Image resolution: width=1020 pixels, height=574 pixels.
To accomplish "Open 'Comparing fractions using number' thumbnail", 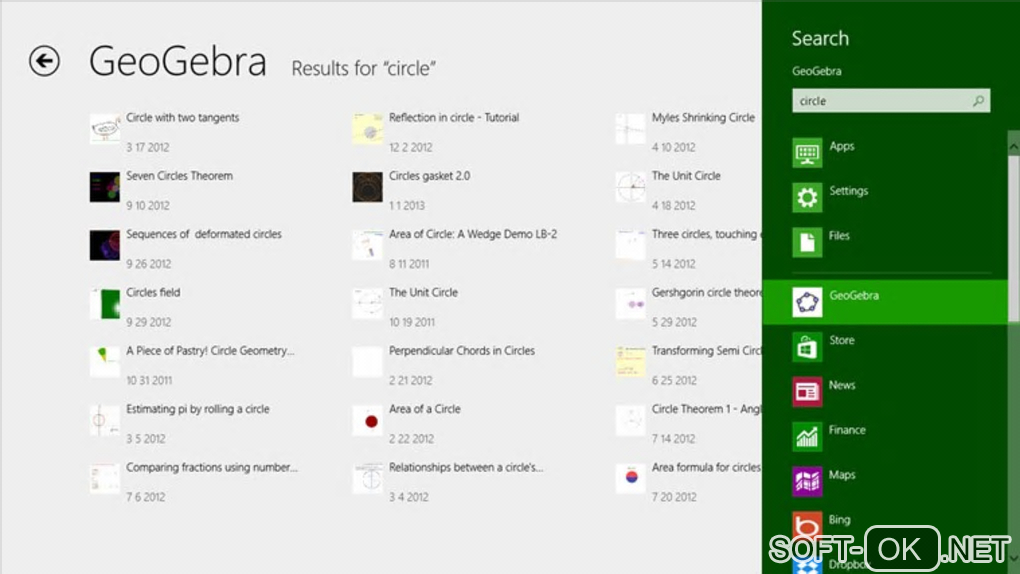I will pyautogui.click(x=105, y=478).
